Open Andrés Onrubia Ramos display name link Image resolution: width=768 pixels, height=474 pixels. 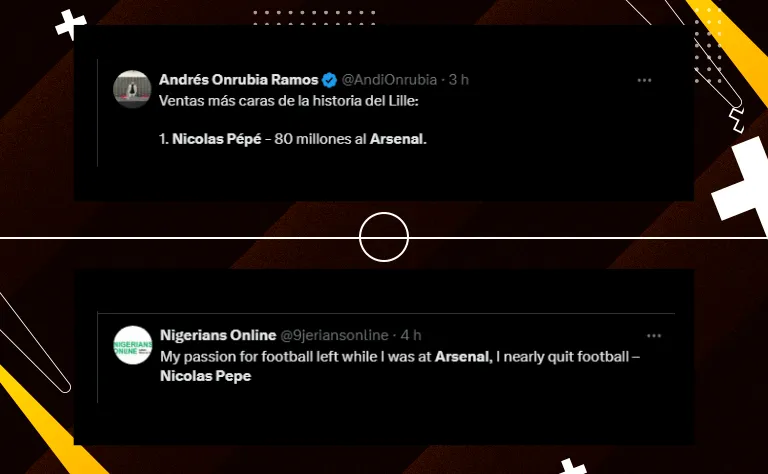238,80
